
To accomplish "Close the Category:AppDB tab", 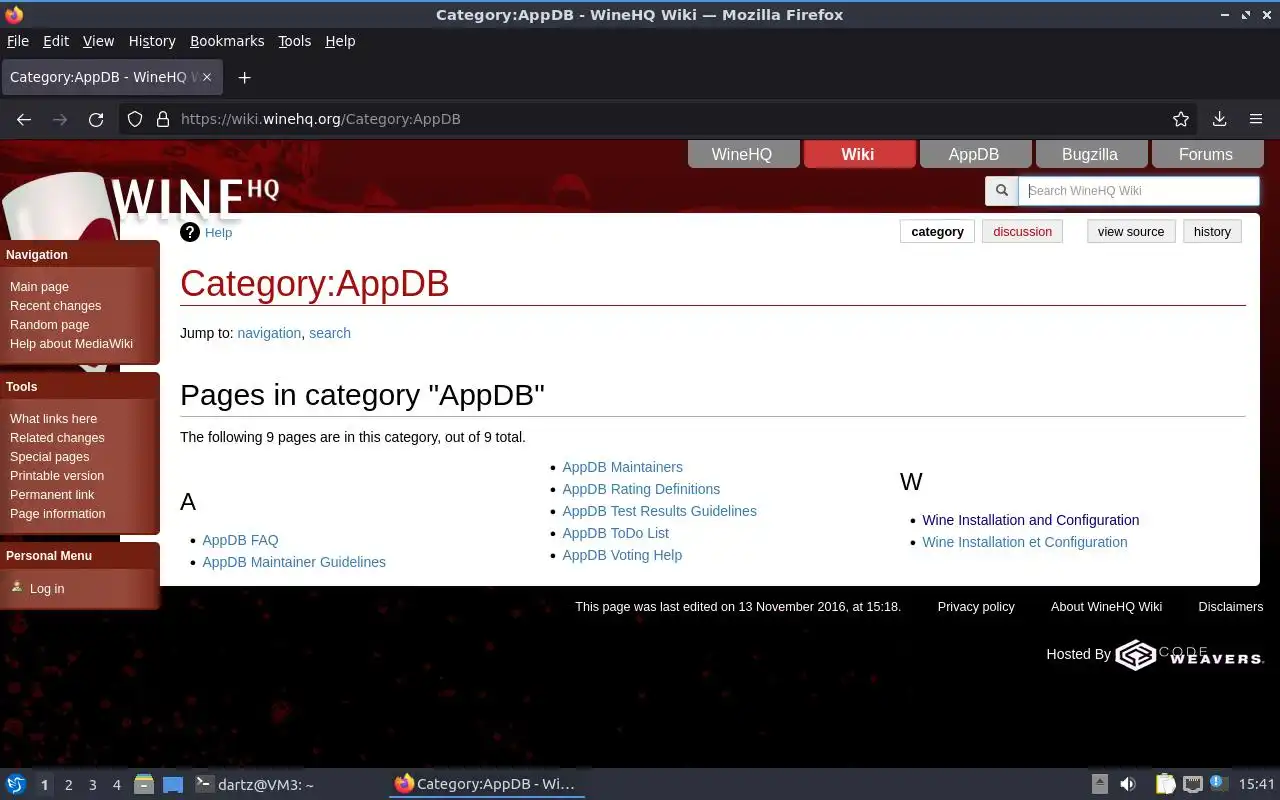I will 207,77.
